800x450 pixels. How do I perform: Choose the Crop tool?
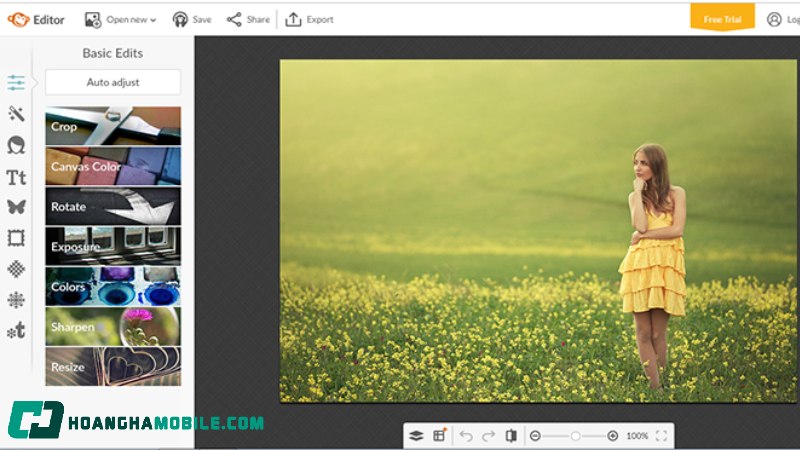113,126
